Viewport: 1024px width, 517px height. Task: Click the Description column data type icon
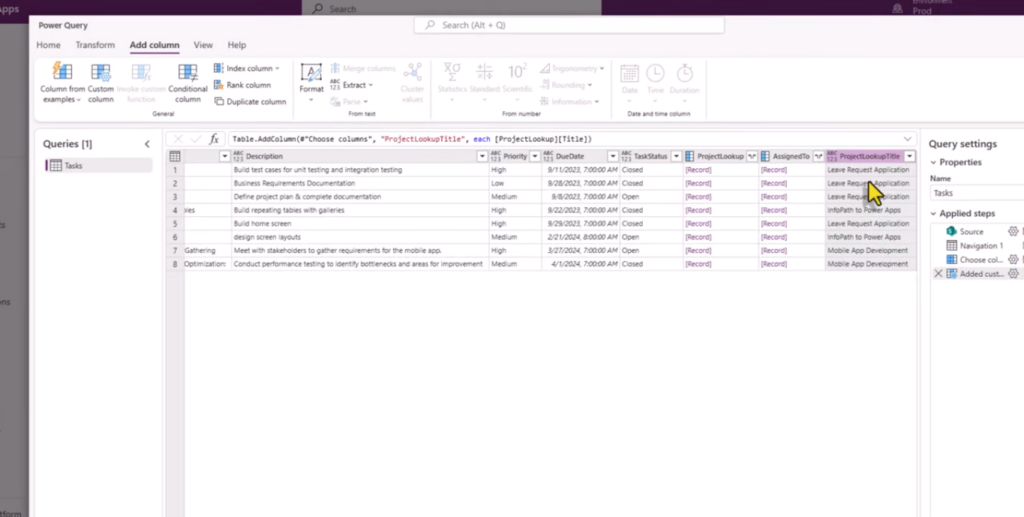point(238,156)
